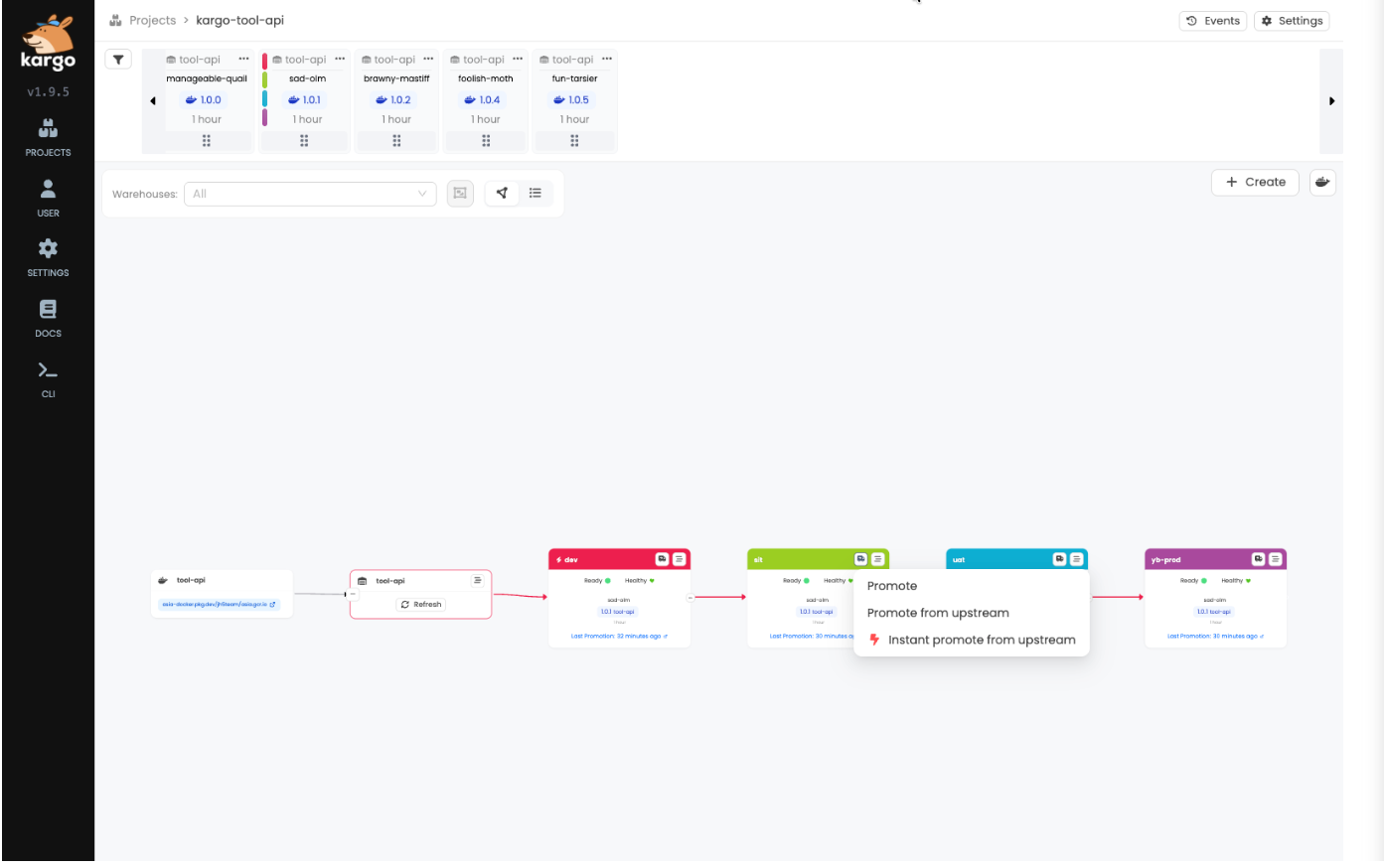Switch to the graph pipeline view

pos(503,194)
